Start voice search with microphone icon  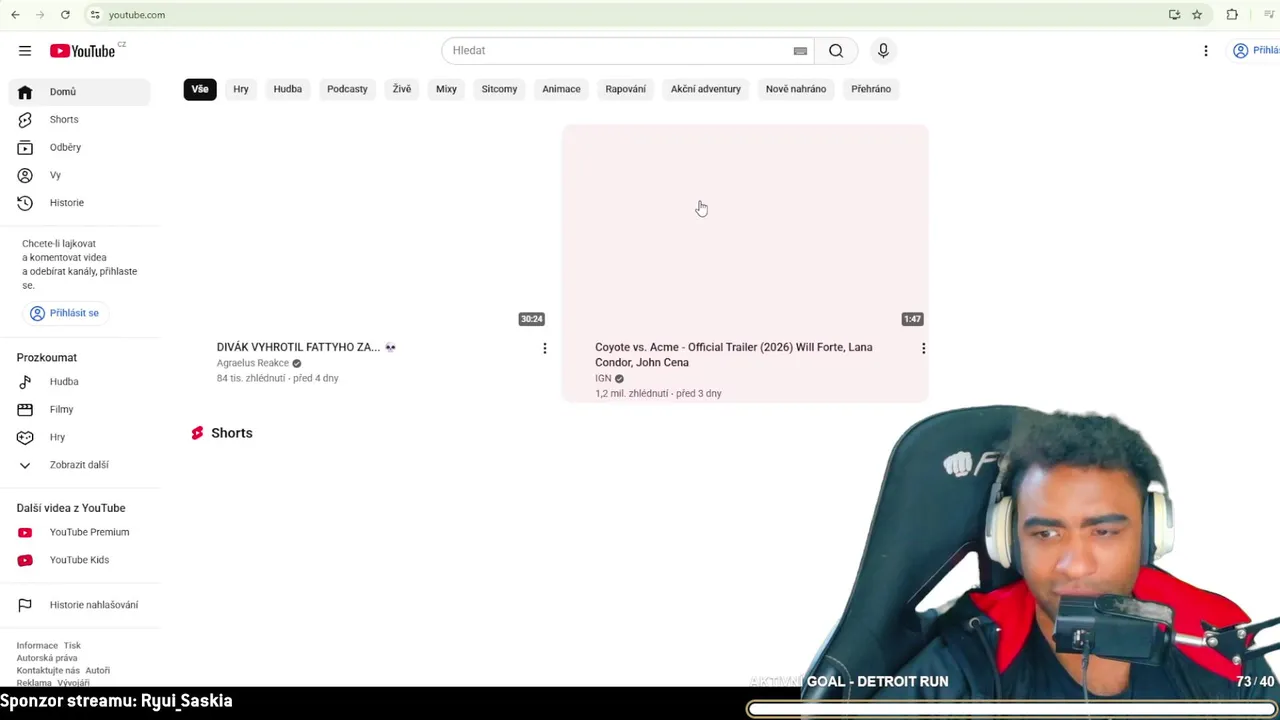coord(883,50)
